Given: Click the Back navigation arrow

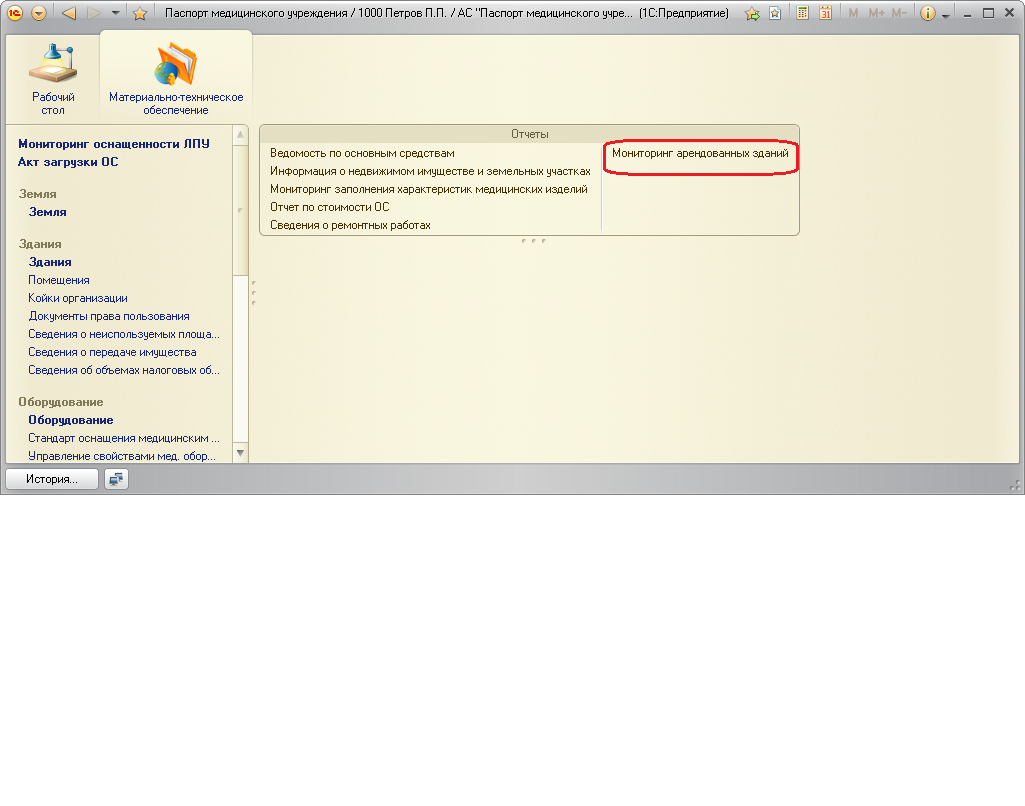Looking at the screenshot, I should (69, 13).
